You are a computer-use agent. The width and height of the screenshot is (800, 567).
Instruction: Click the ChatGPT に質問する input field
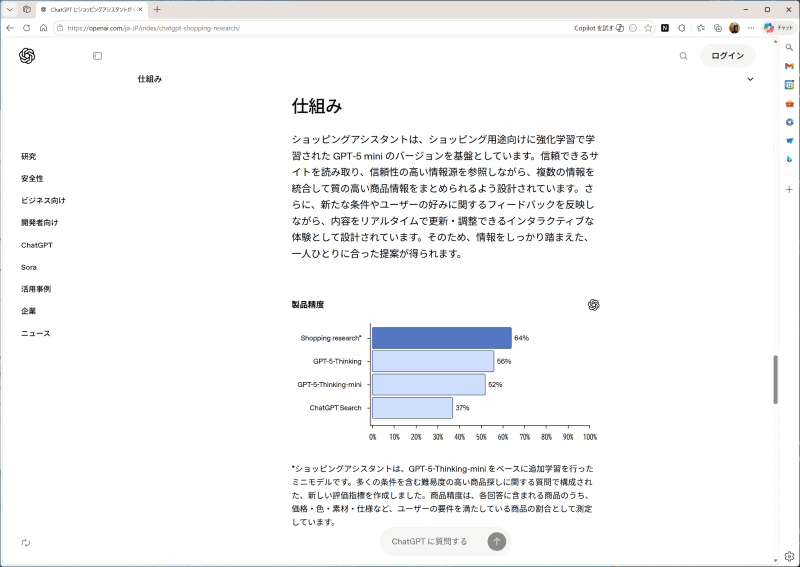(430, 541)
